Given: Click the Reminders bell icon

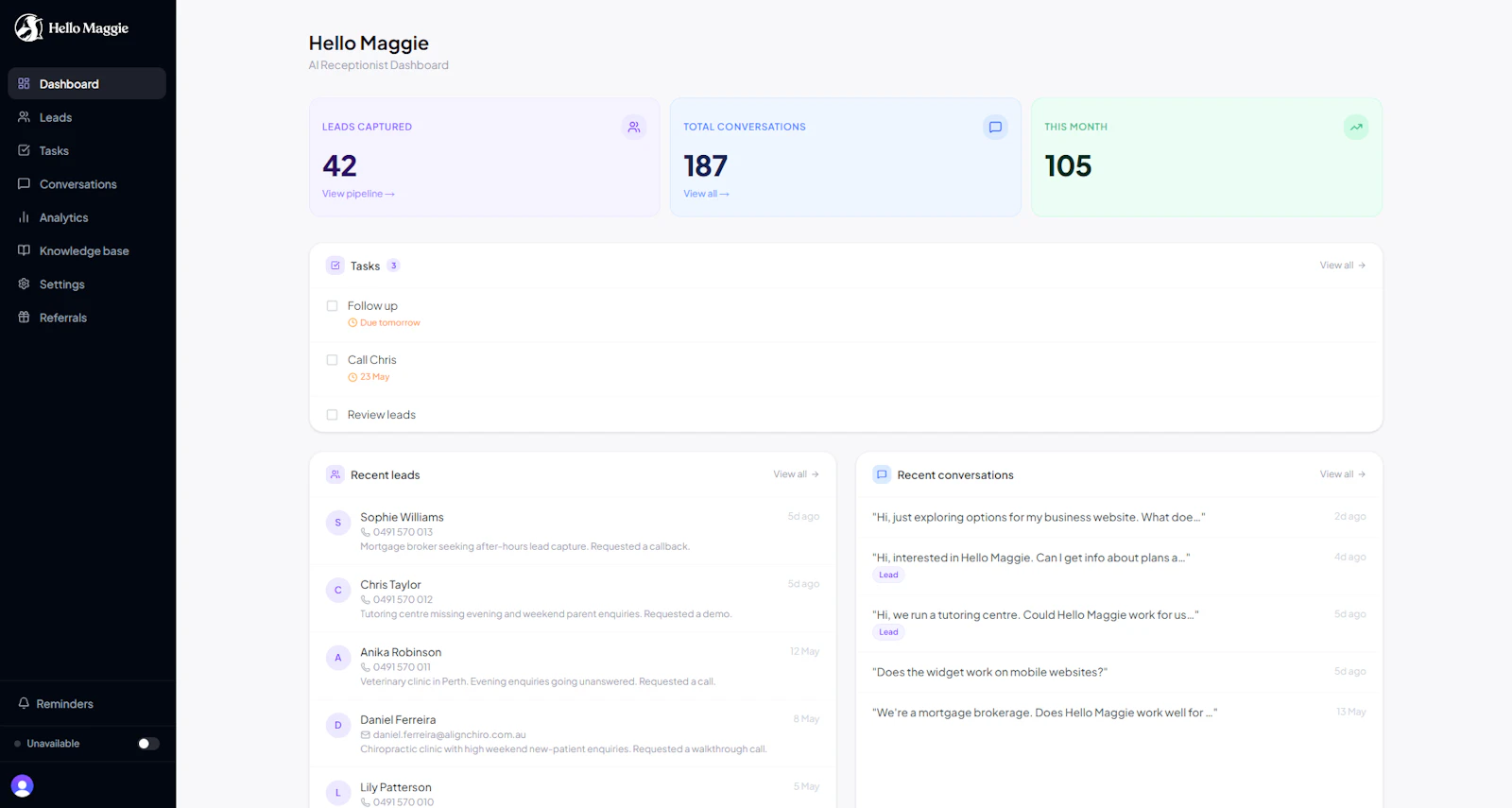Looking at the screenshot, I should coord(24,703).
